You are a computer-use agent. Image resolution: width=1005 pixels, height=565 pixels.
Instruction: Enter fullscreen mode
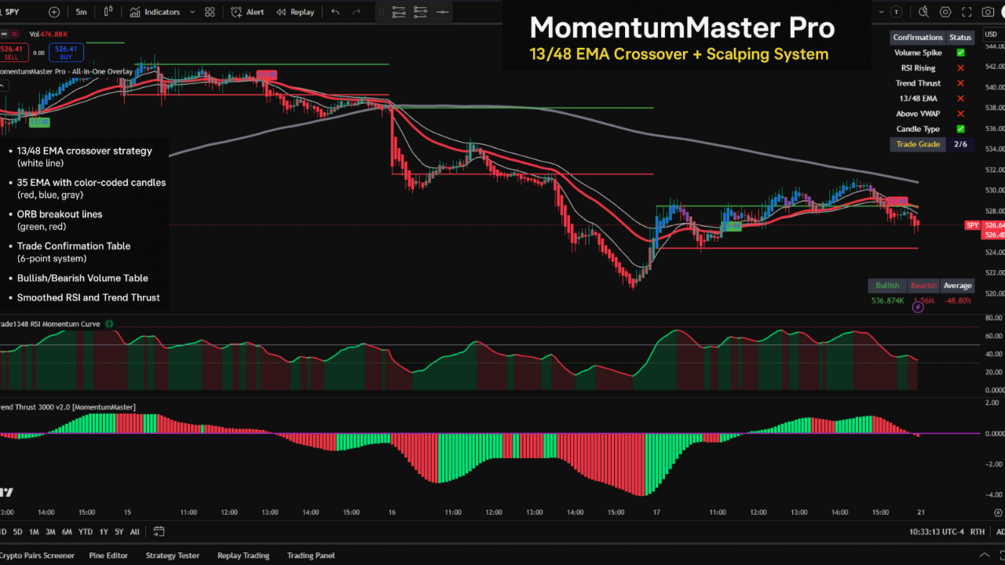967,12
